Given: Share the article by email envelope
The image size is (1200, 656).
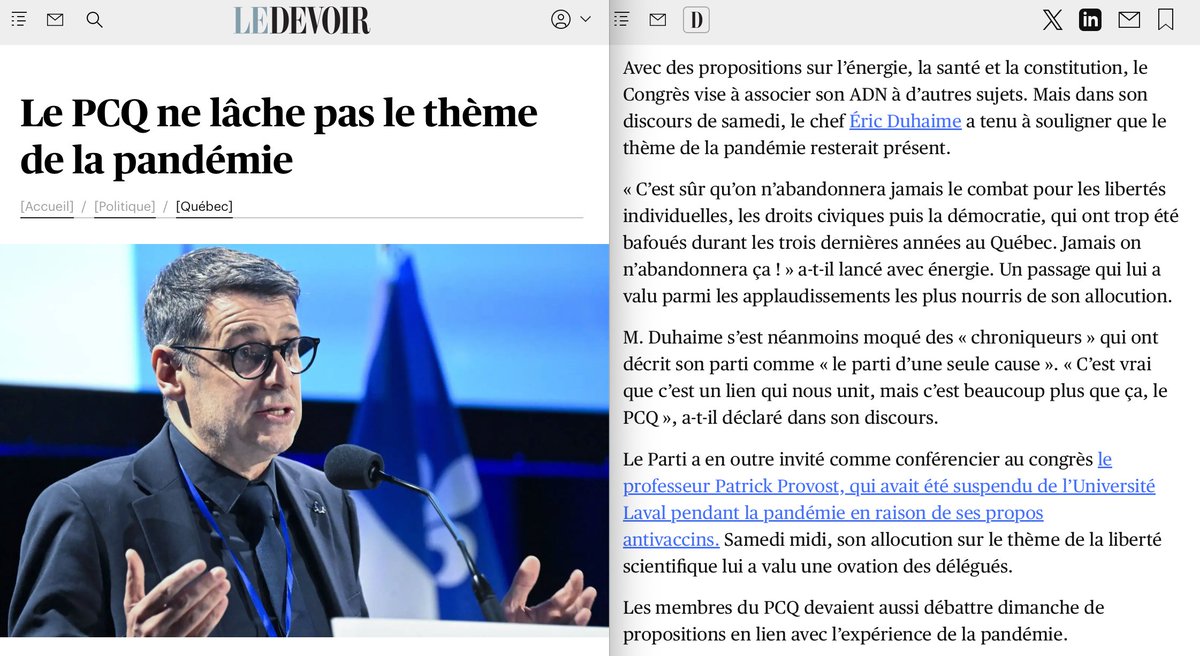Looking at the screenshot, I should (x=1129, y=19).
